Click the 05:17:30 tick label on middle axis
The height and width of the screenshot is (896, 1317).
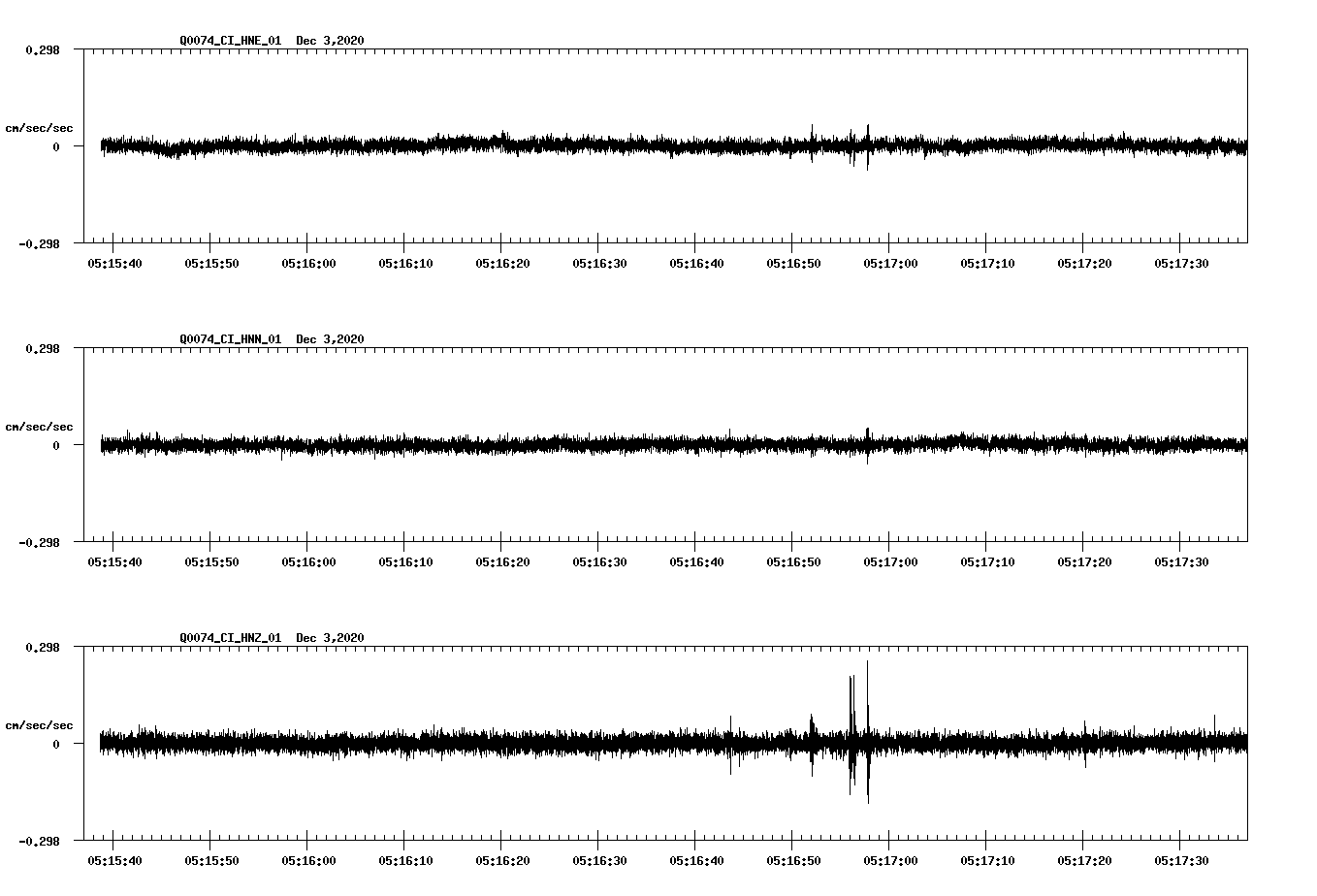1182,560
